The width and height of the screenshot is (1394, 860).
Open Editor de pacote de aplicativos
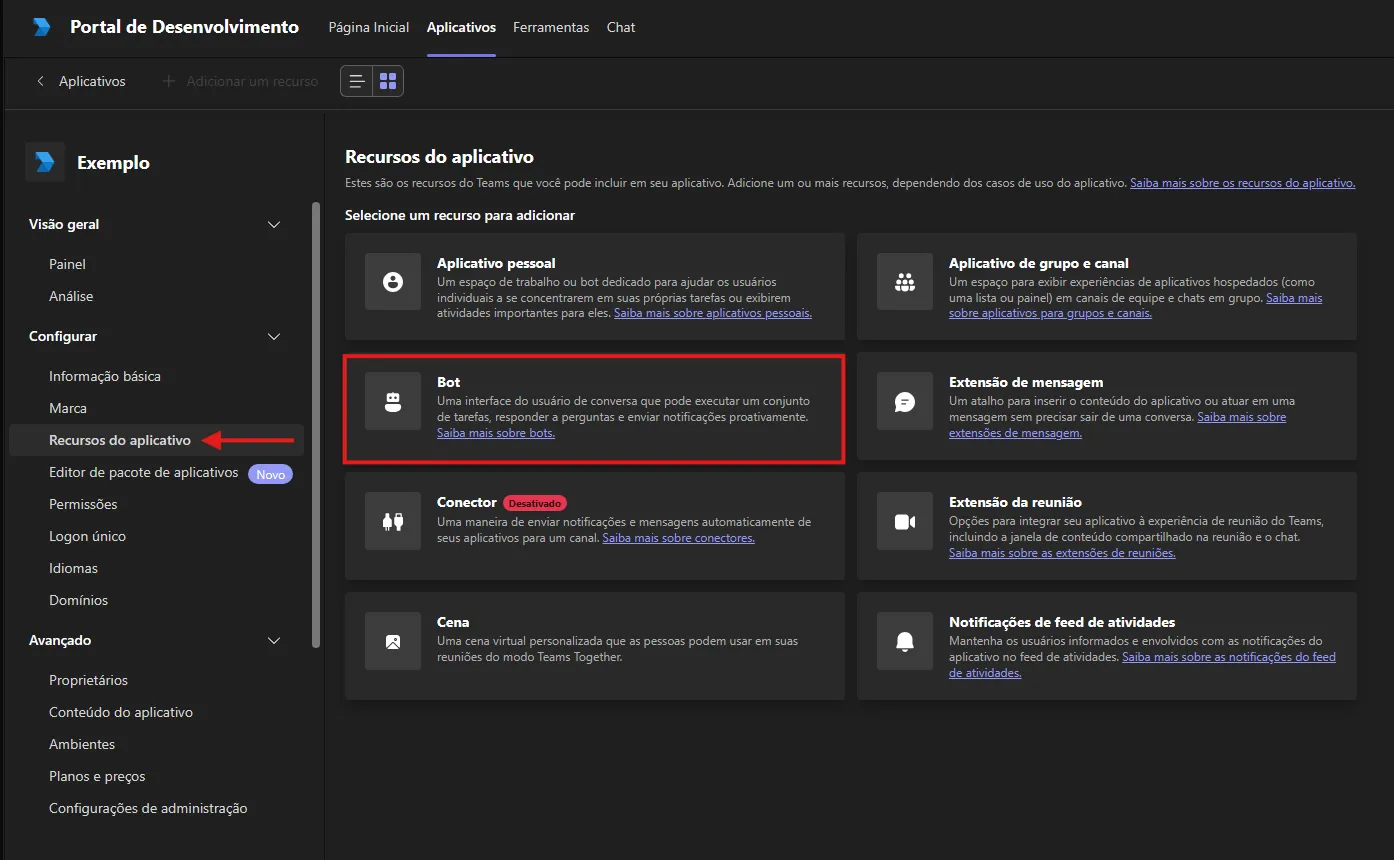[144, 472]
